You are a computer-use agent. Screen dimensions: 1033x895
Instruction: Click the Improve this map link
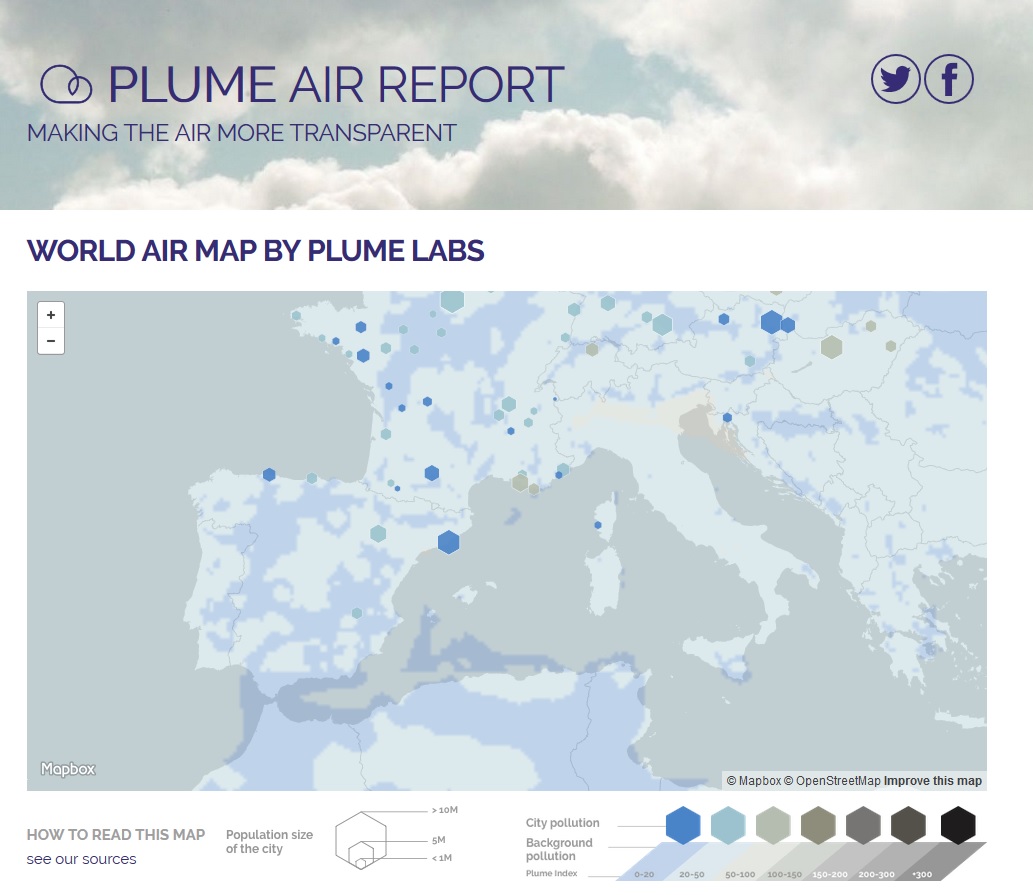click(x=932, y=781)
